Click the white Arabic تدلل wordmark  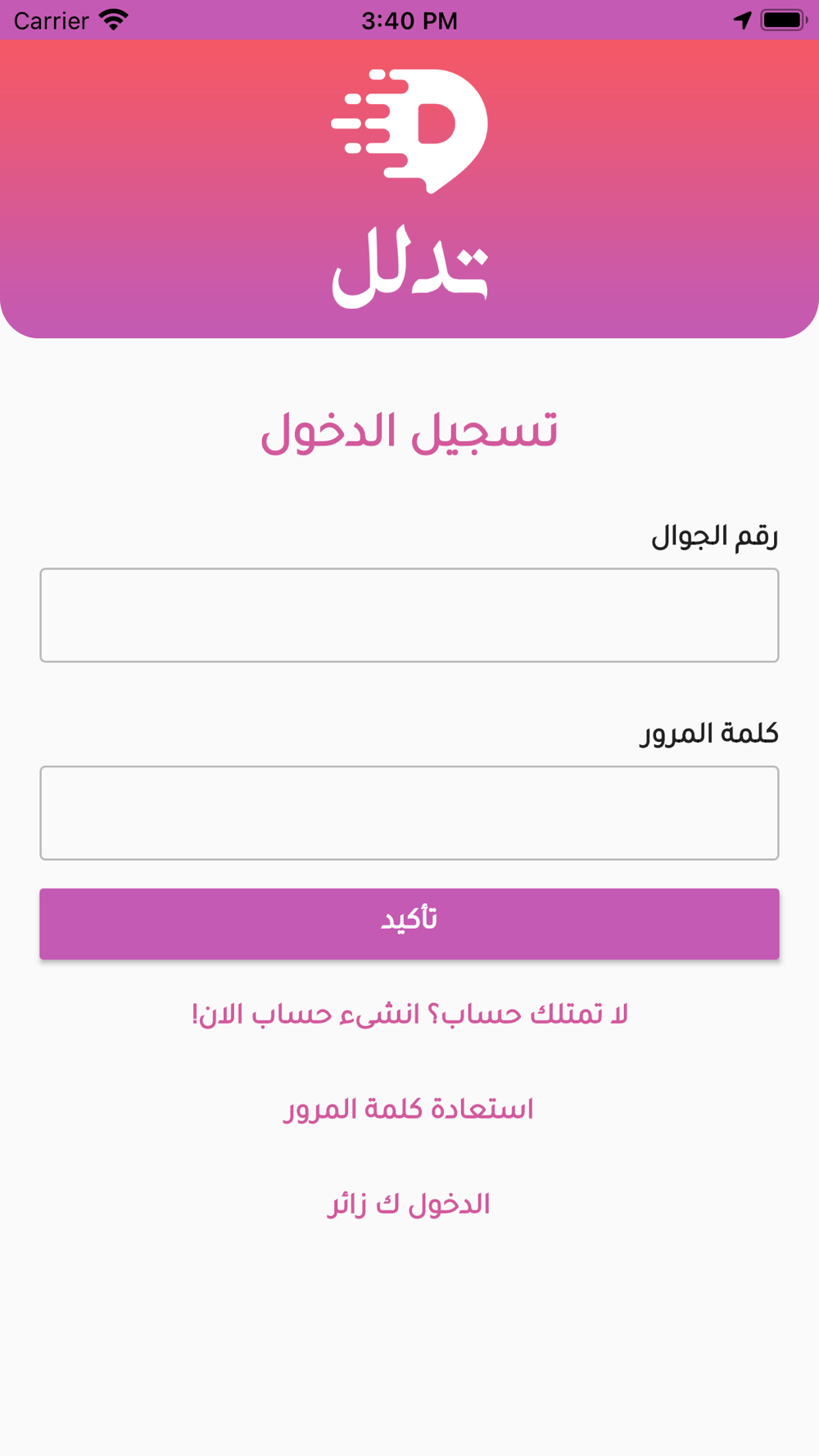pyautogui.click(x=409, y=268)
